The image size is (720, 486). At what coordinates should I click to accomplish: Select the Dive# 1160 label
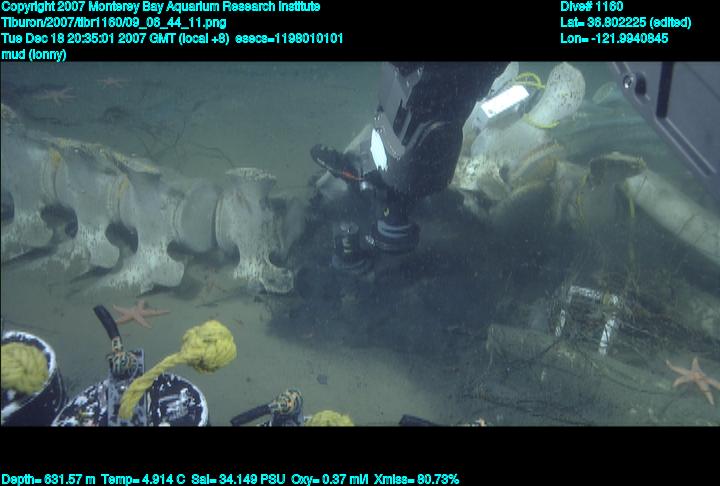(x=591, y=7)
